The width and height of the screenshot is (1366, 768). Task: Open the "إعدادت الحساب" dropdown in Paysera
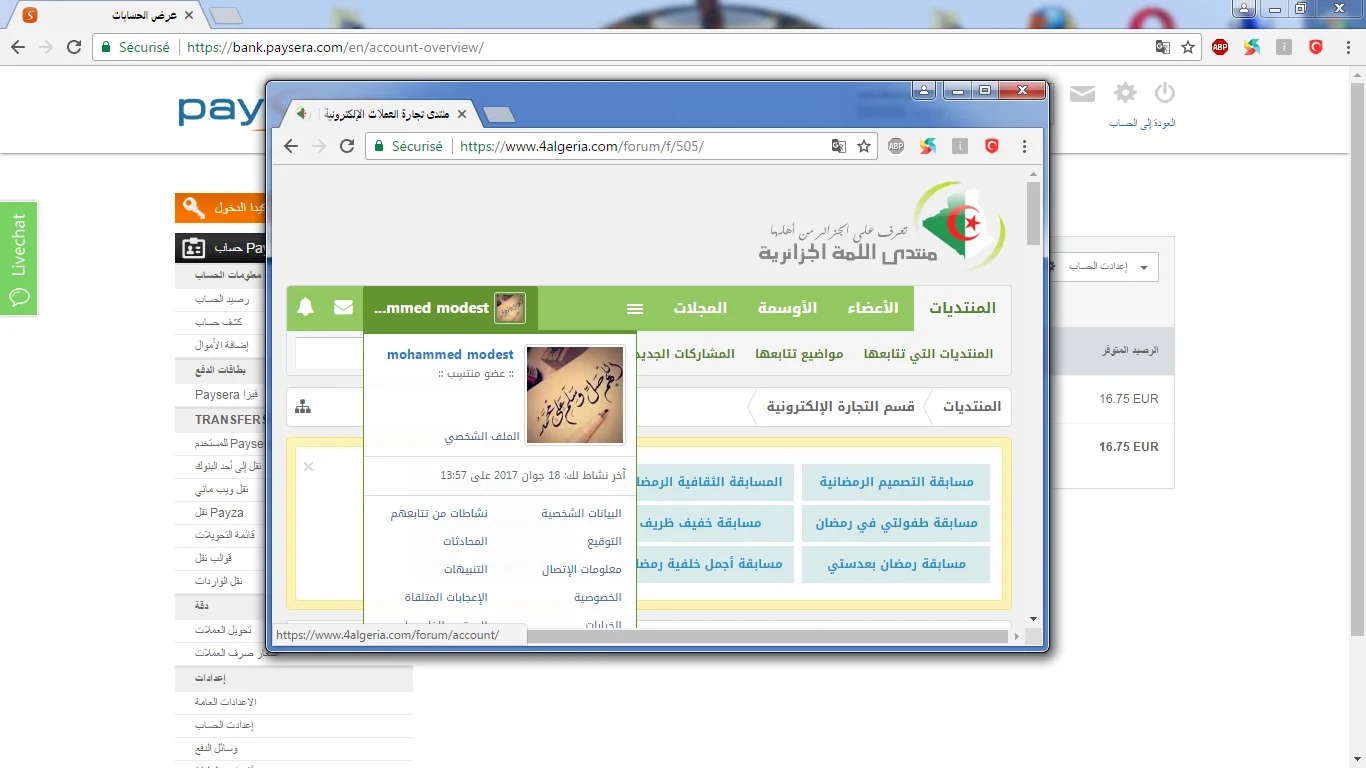point(1106,267)
